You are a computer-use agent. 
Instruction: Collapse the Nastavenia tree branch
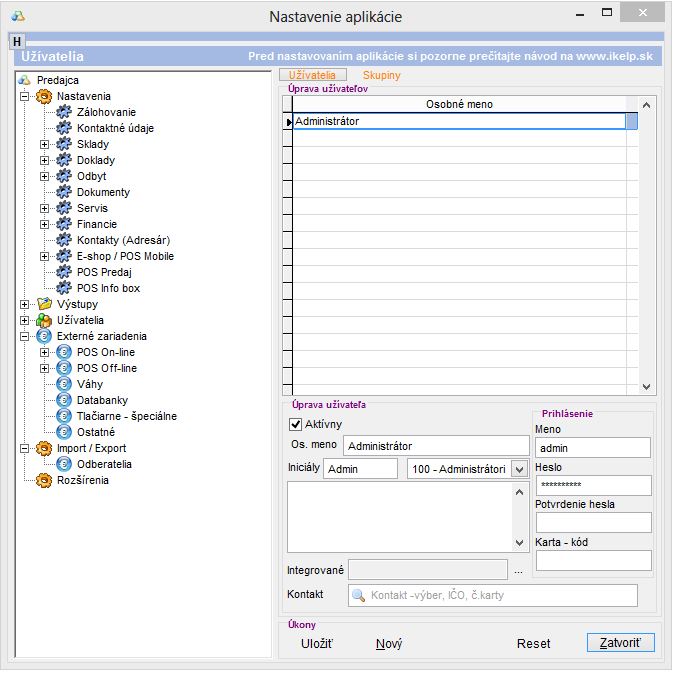(24, 96)
